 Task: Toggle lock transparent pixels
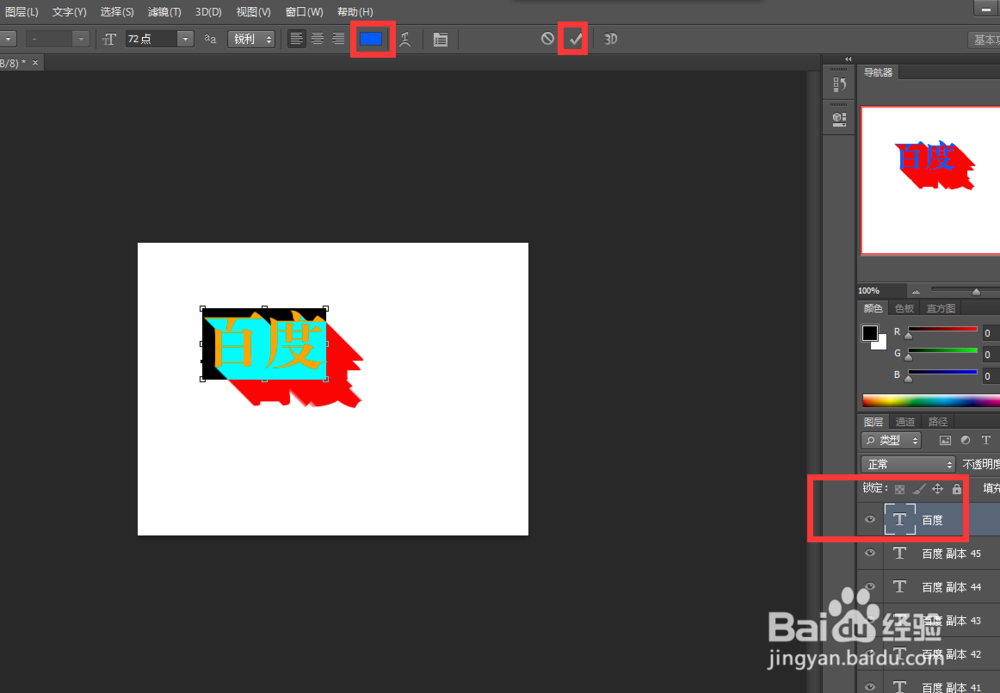point(899,489)
